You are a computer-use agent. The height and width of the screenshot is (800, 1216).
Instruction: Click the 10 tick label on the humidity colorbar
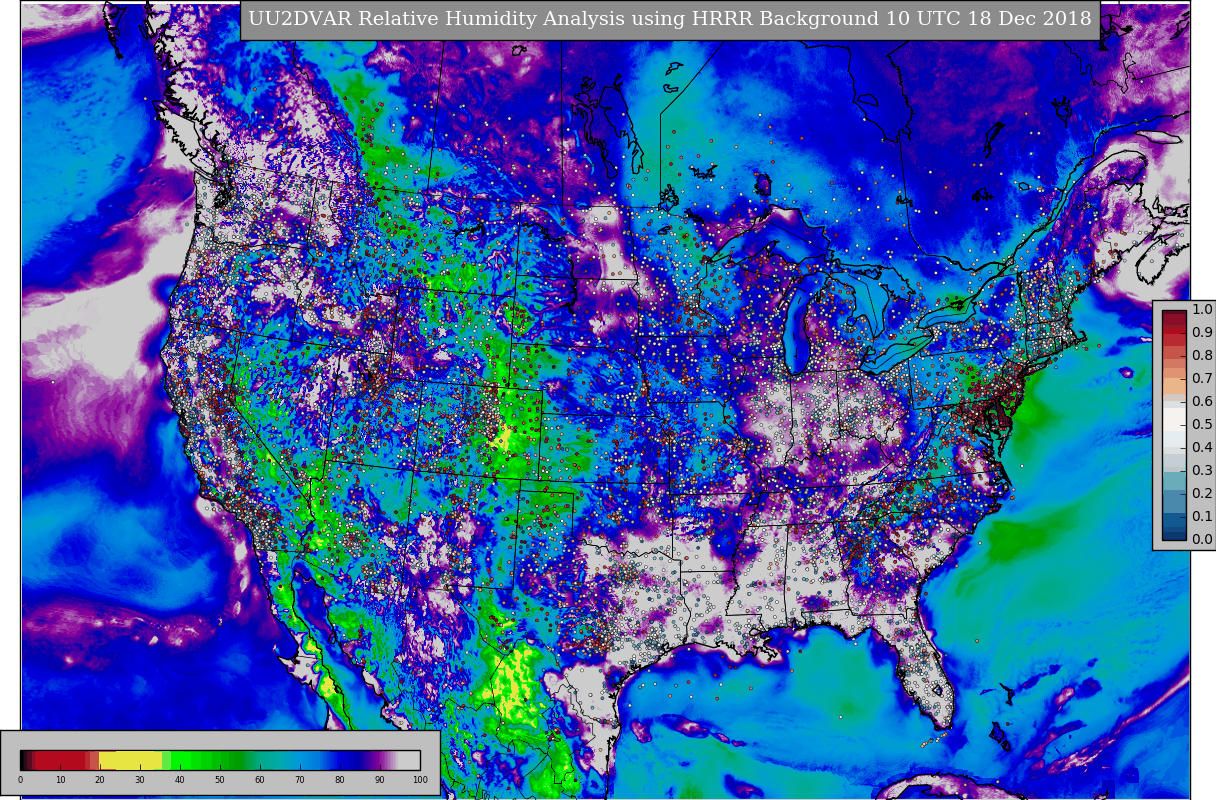coord(60,779)
